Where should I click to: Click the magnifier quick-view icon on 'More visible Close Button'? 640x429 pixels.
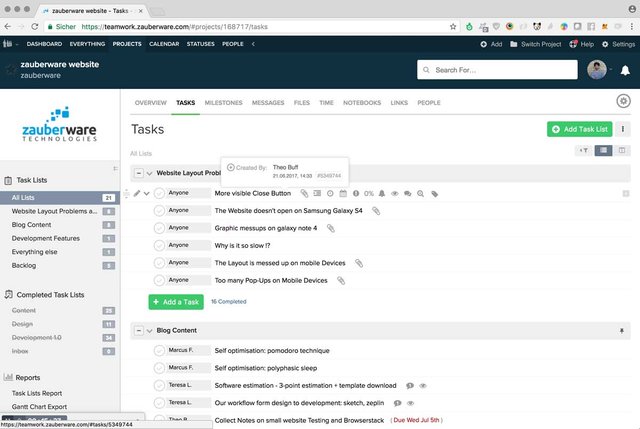pyautogui.click(x=420, y=193)
